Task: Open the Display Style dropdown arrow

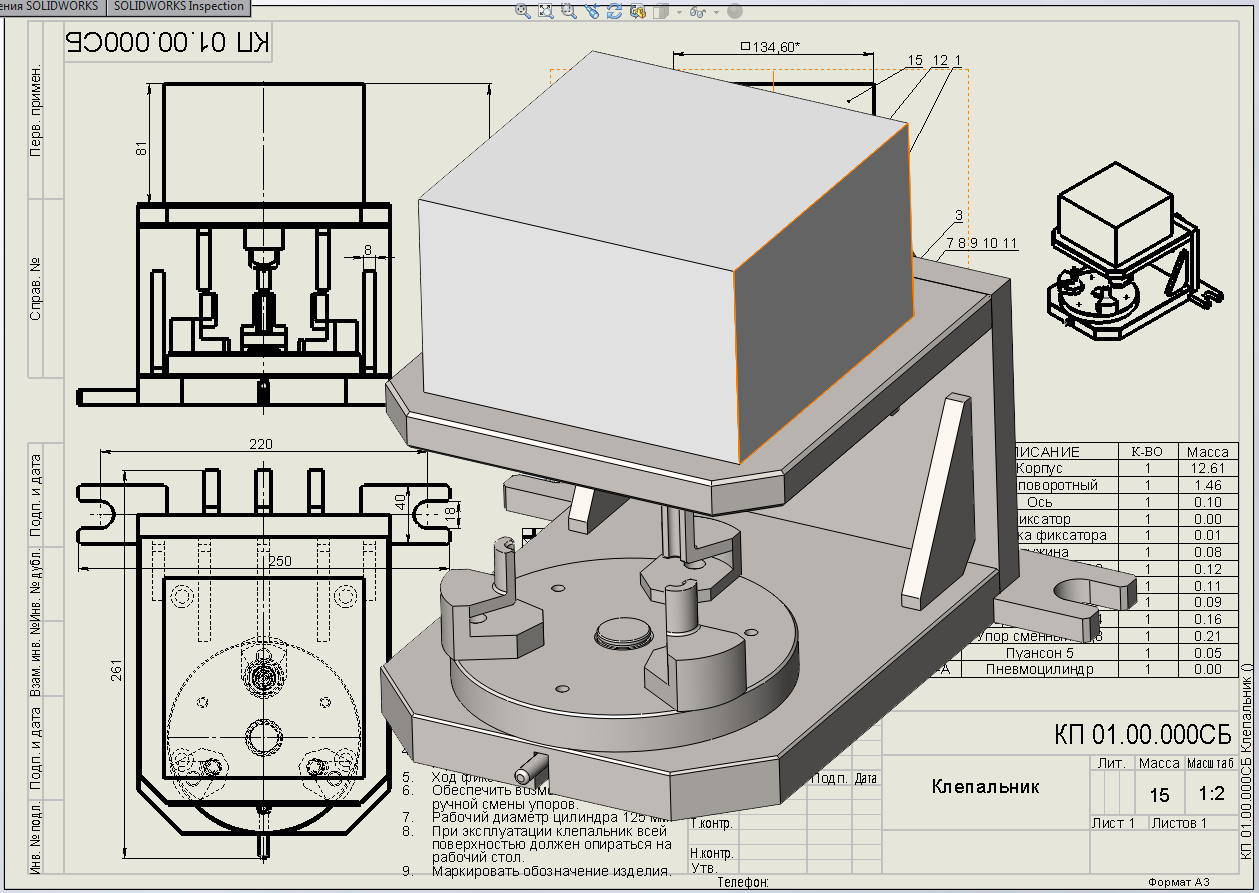Action: pyautogui.click(x=678, y=12)
